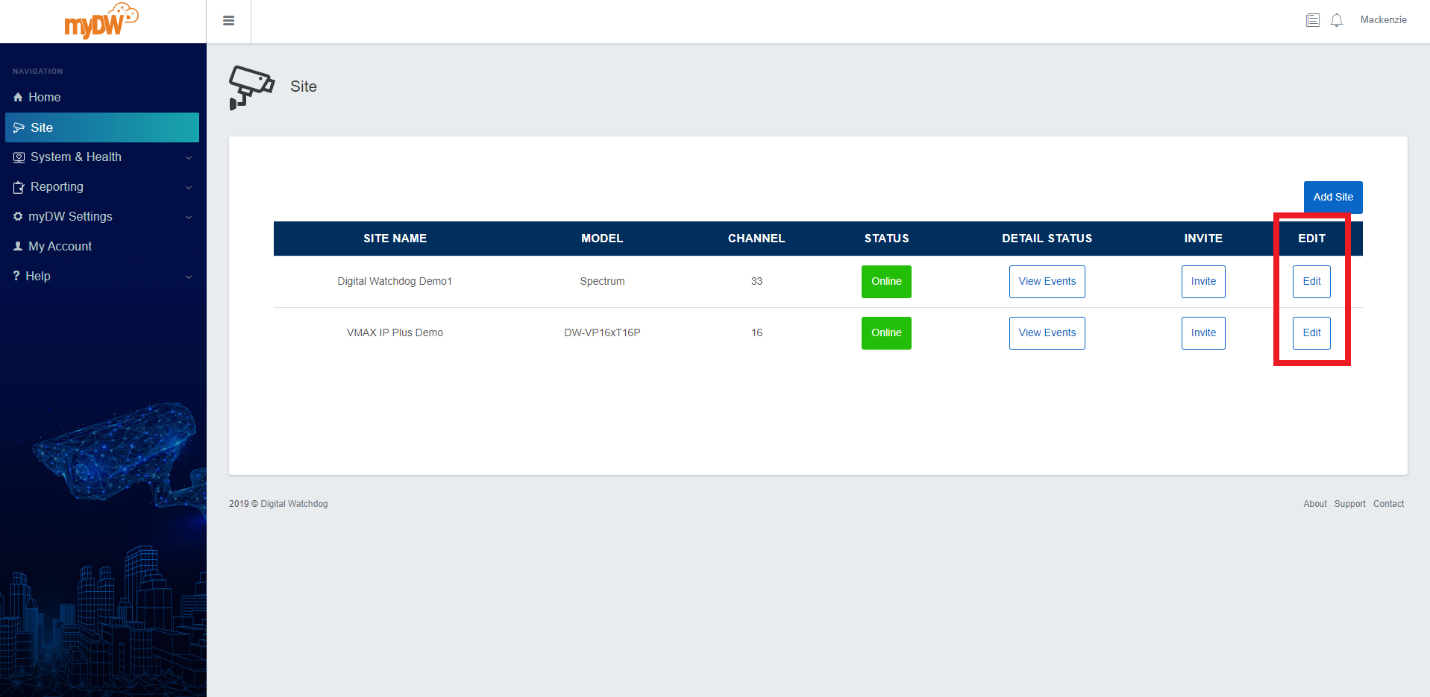Expand the myDW Settings submenu chevron
The image size is (1430, 697).
[188, 217]
